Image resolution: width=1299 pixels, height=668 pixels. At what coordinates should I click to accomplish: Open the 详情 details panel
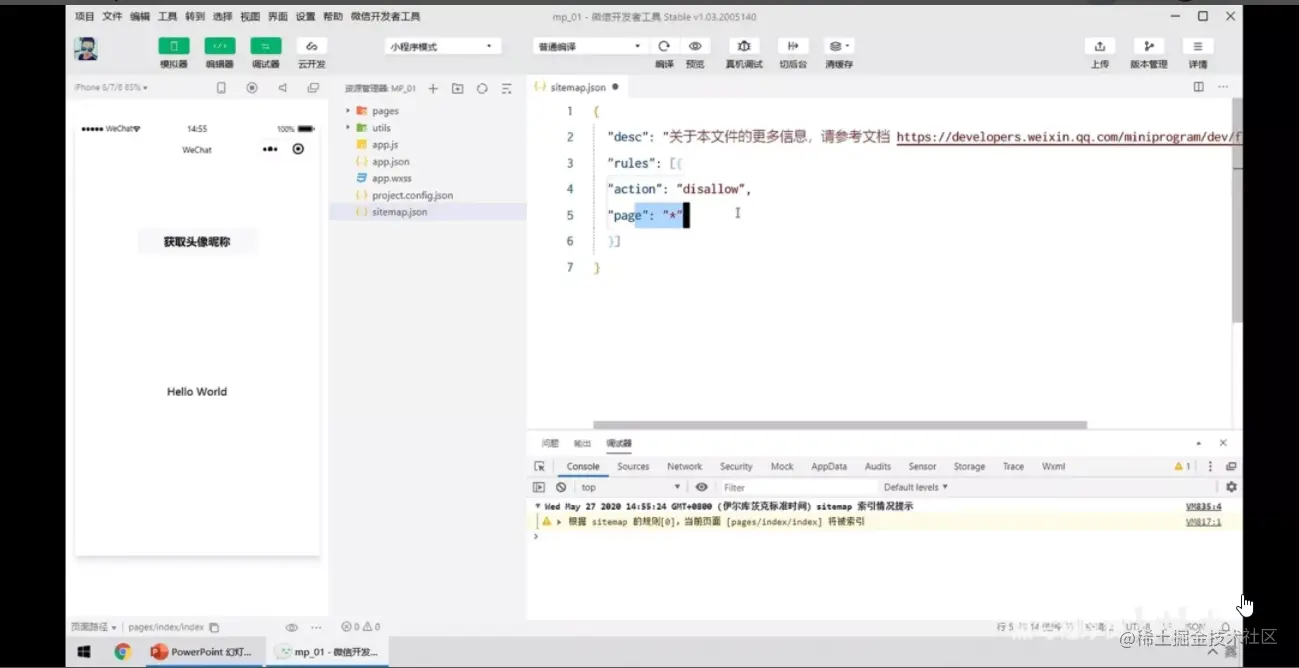1197,46
